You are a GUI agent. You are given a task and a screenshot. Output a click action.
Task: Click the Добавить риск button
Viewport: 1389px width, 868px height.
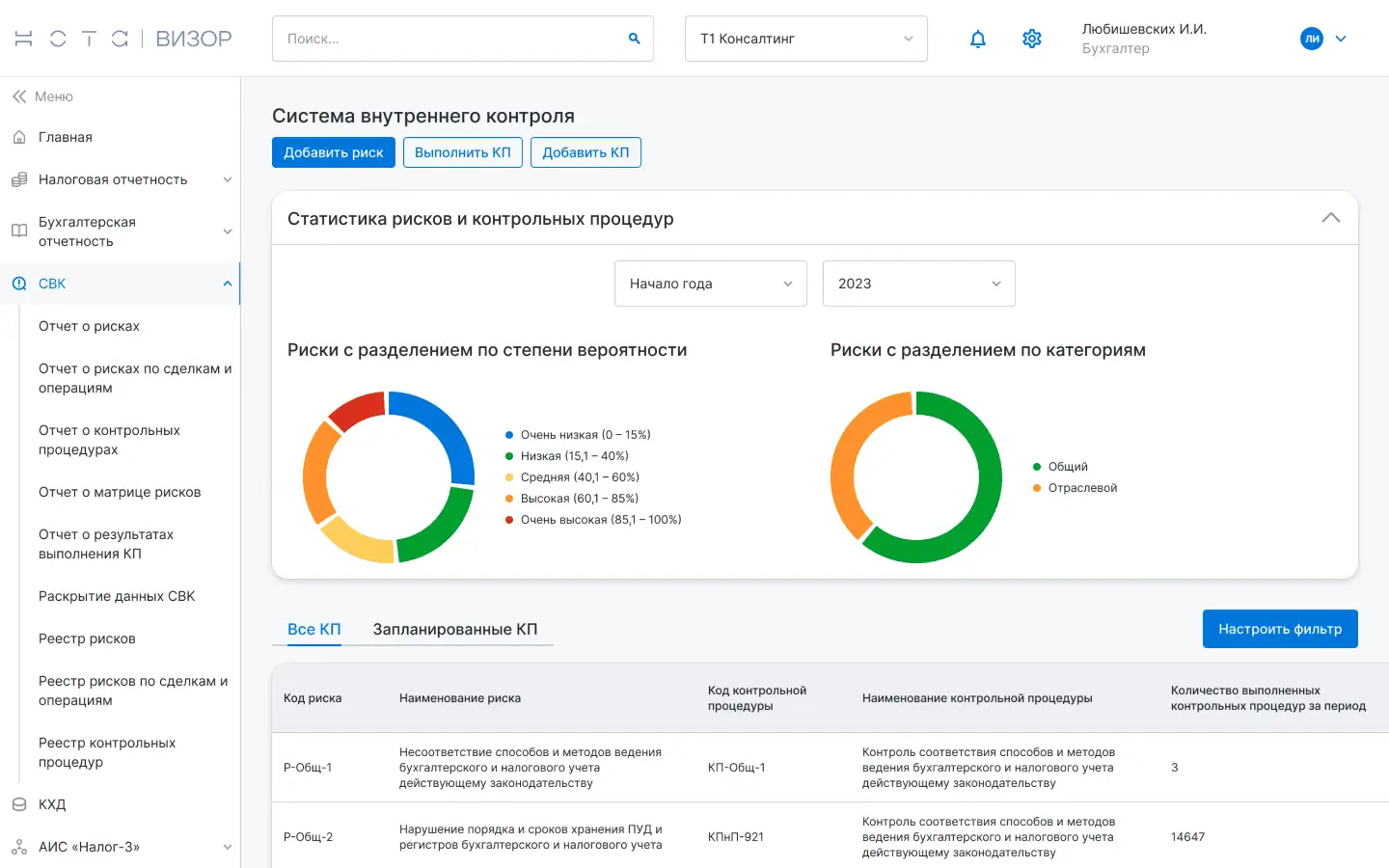pos(334,152)
